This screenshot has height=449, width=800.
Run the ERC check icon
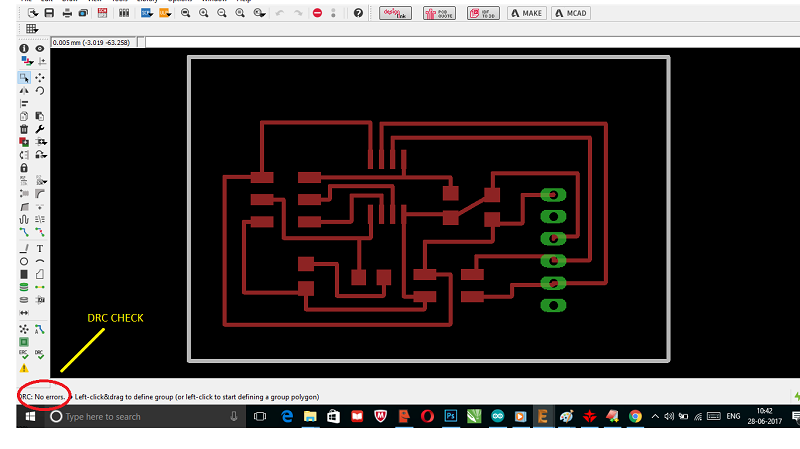(x=24, y=355)
